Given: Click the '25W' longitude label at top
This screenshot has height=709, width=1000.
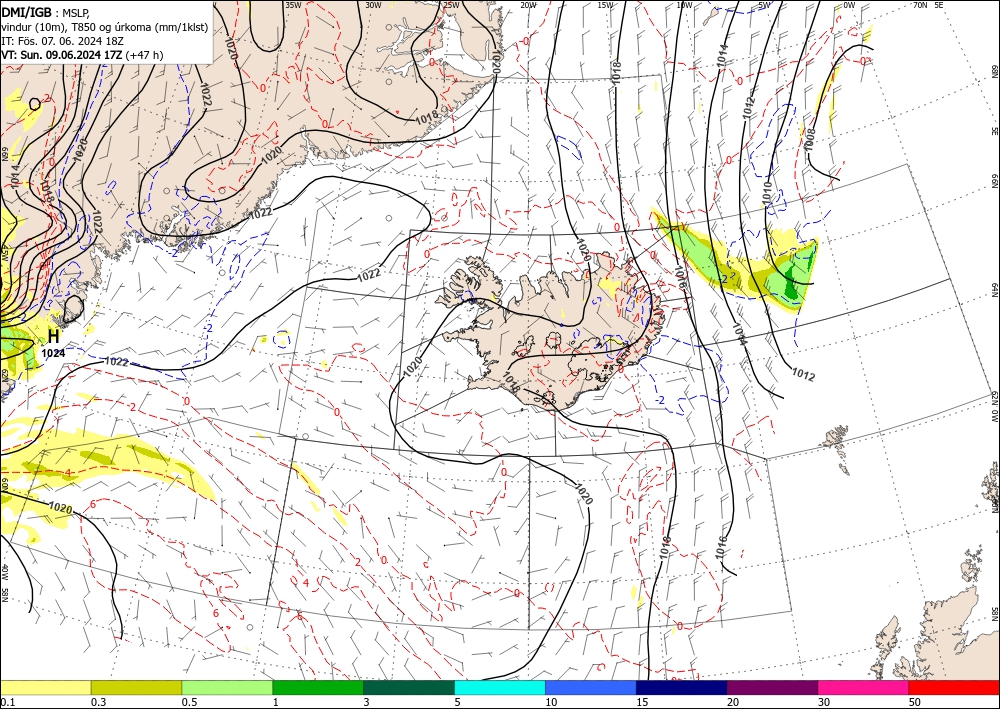Looking at the screenshot, I should click(x=451, y=5).
